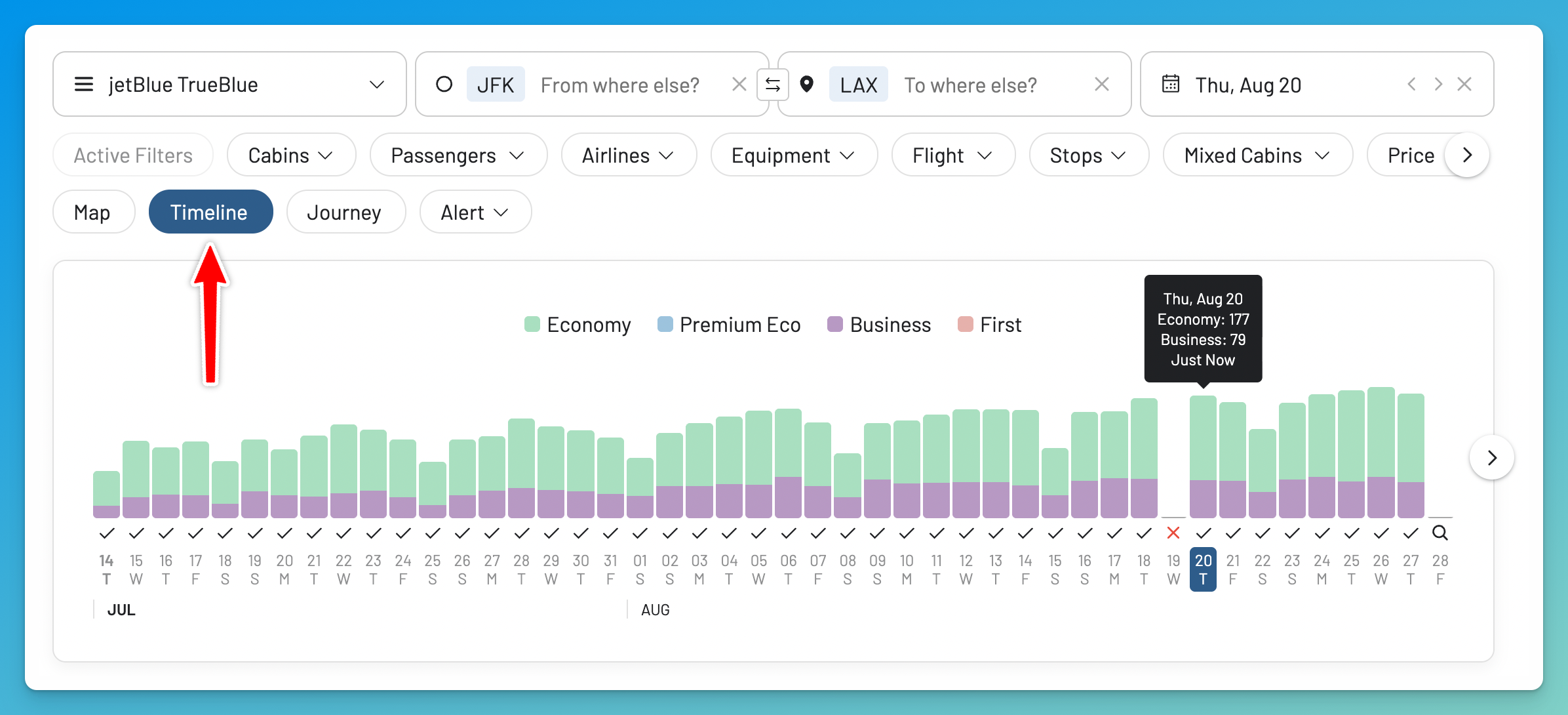Viewport: 1568px width, 715px height.
Task: Open the Alert dropdown
Action: (475, 212)
